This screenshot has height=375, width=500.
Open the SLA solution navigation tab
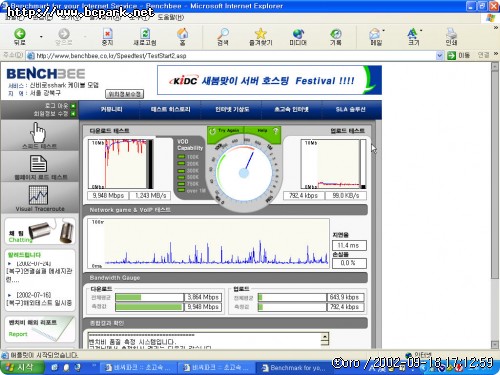click(x=350, y=109)
